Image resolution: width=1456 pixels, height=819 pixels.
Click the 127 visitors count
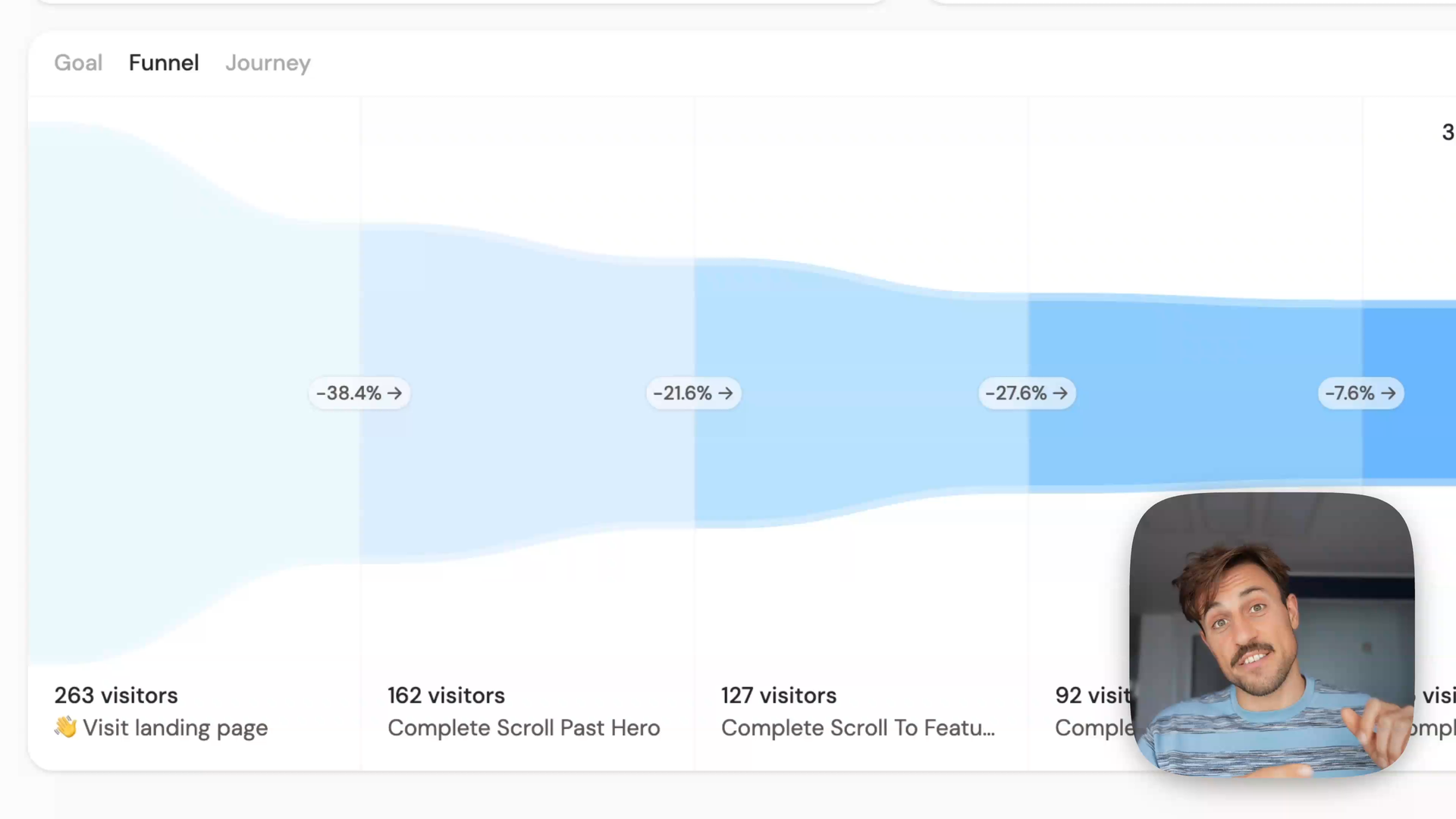click(x=779, y=695)
